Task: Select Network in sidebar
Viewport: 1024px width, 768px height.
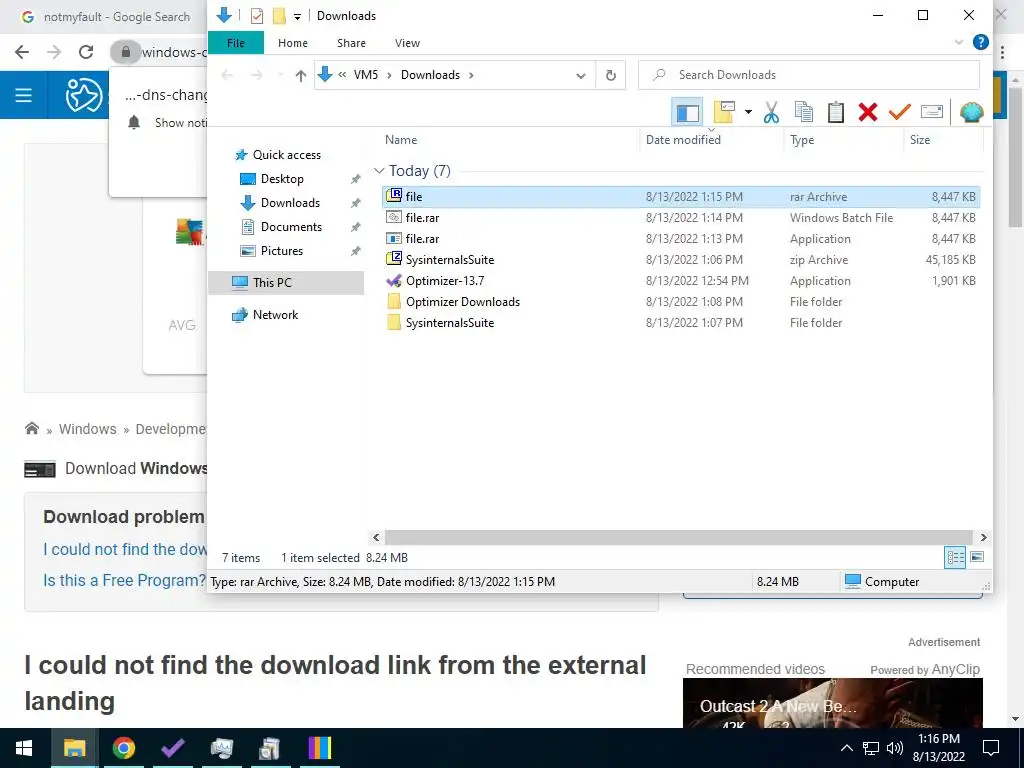Action: coord(275,315)
